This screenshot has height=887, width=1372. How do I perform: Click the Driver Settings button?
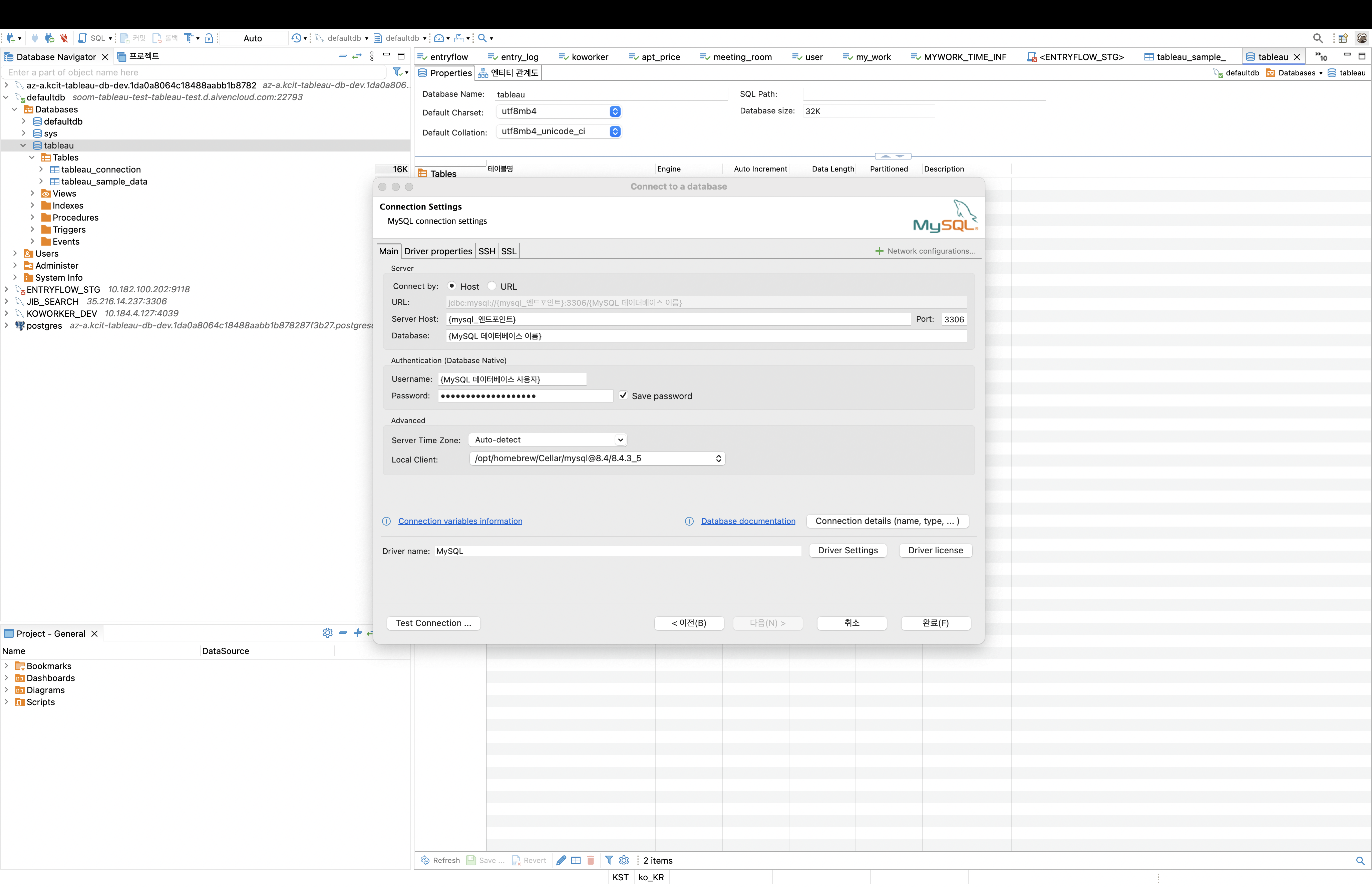[x=847, y=550]
